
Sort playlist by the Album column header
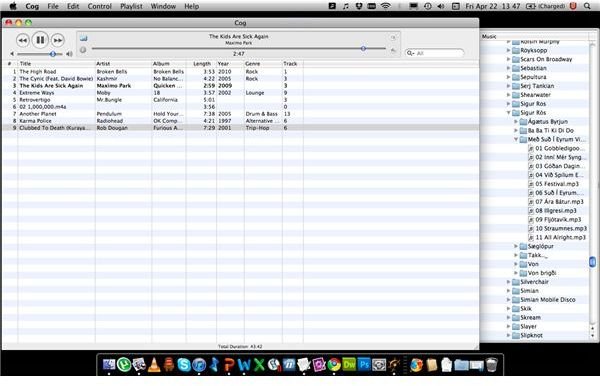(169, 64)
